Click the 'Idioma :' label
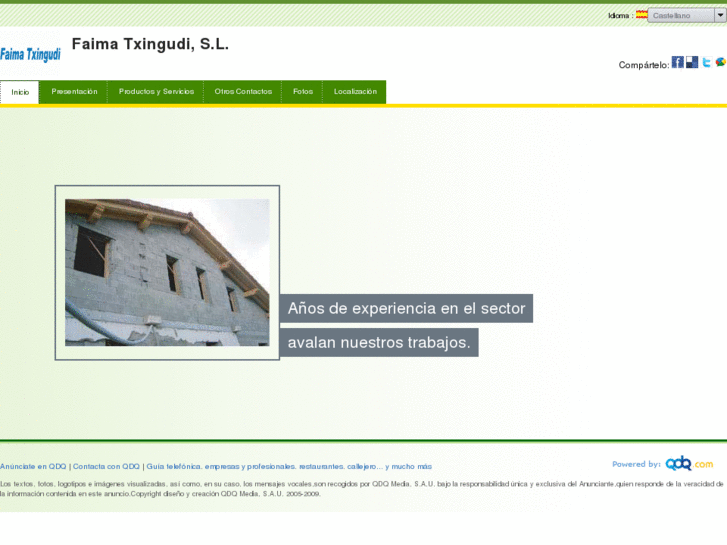The image size is (727, 545). click(x=620, y=15)
